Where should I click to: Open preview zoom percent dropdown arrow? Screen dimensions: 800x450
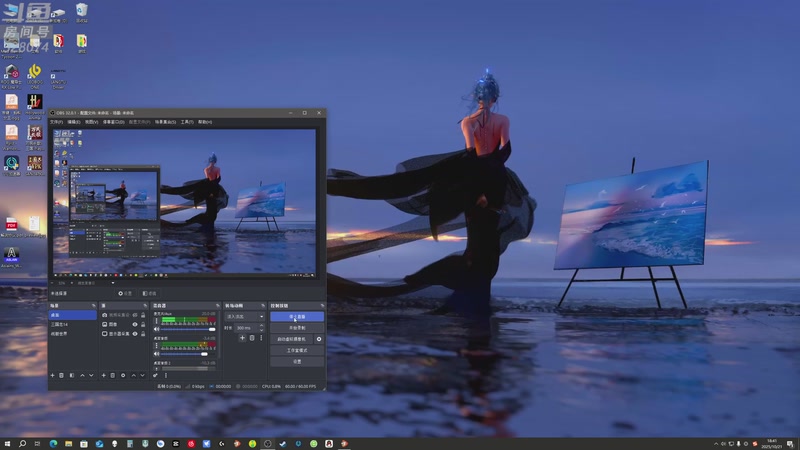72,283
